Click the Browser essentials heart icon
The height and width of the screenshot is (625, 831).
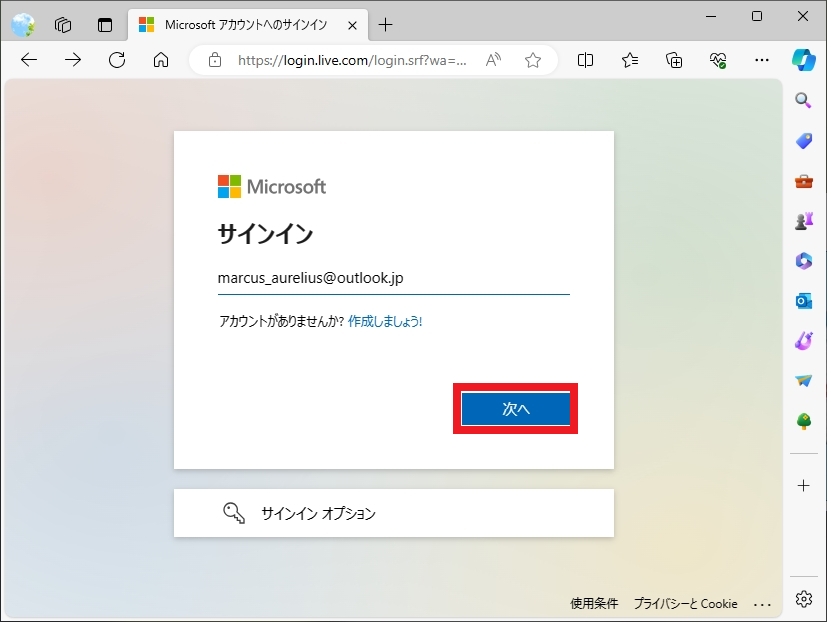[x=718, y=60]
